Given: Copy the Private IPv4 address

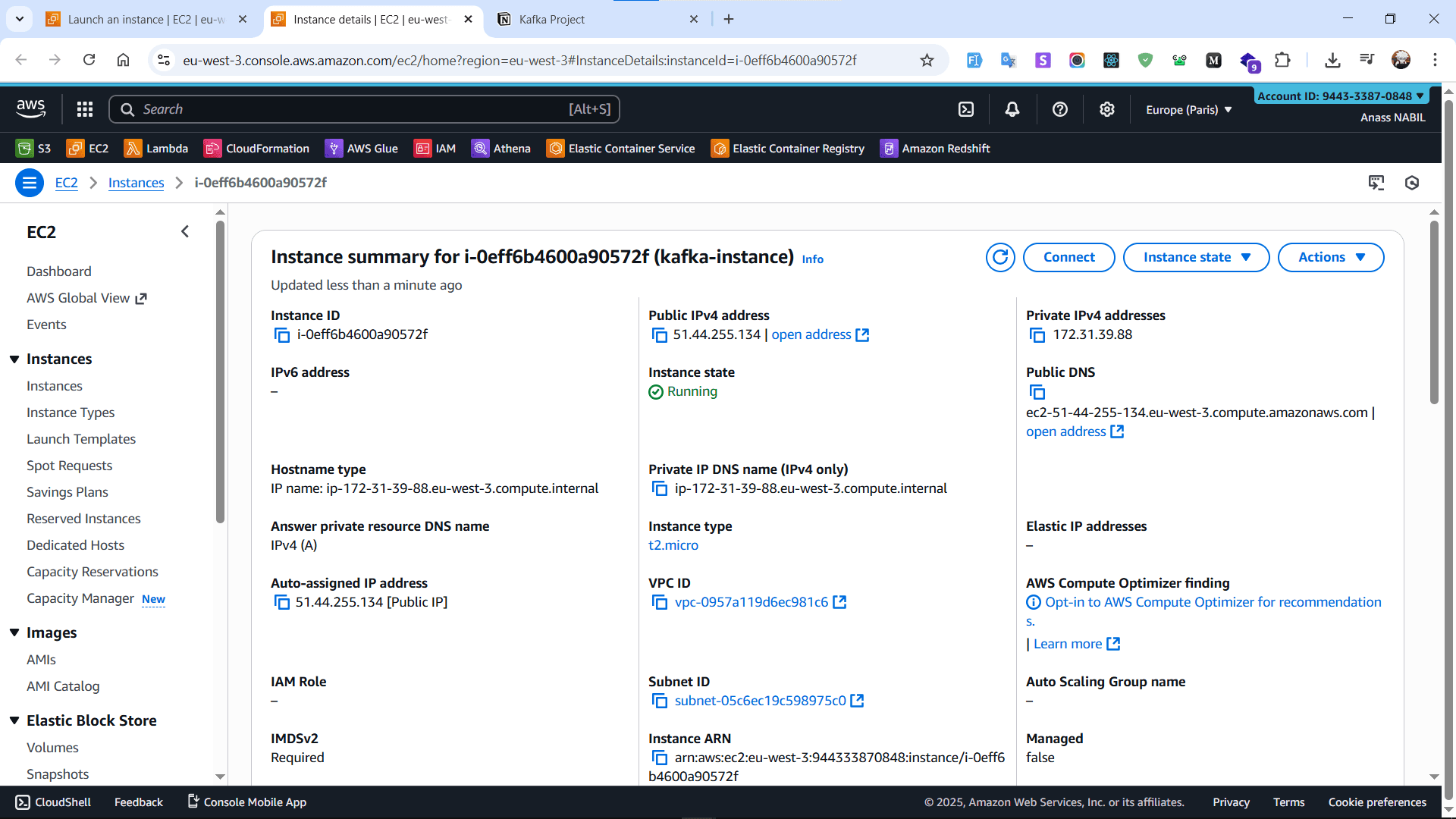Looking at the screenshot, I should 1037,335.
